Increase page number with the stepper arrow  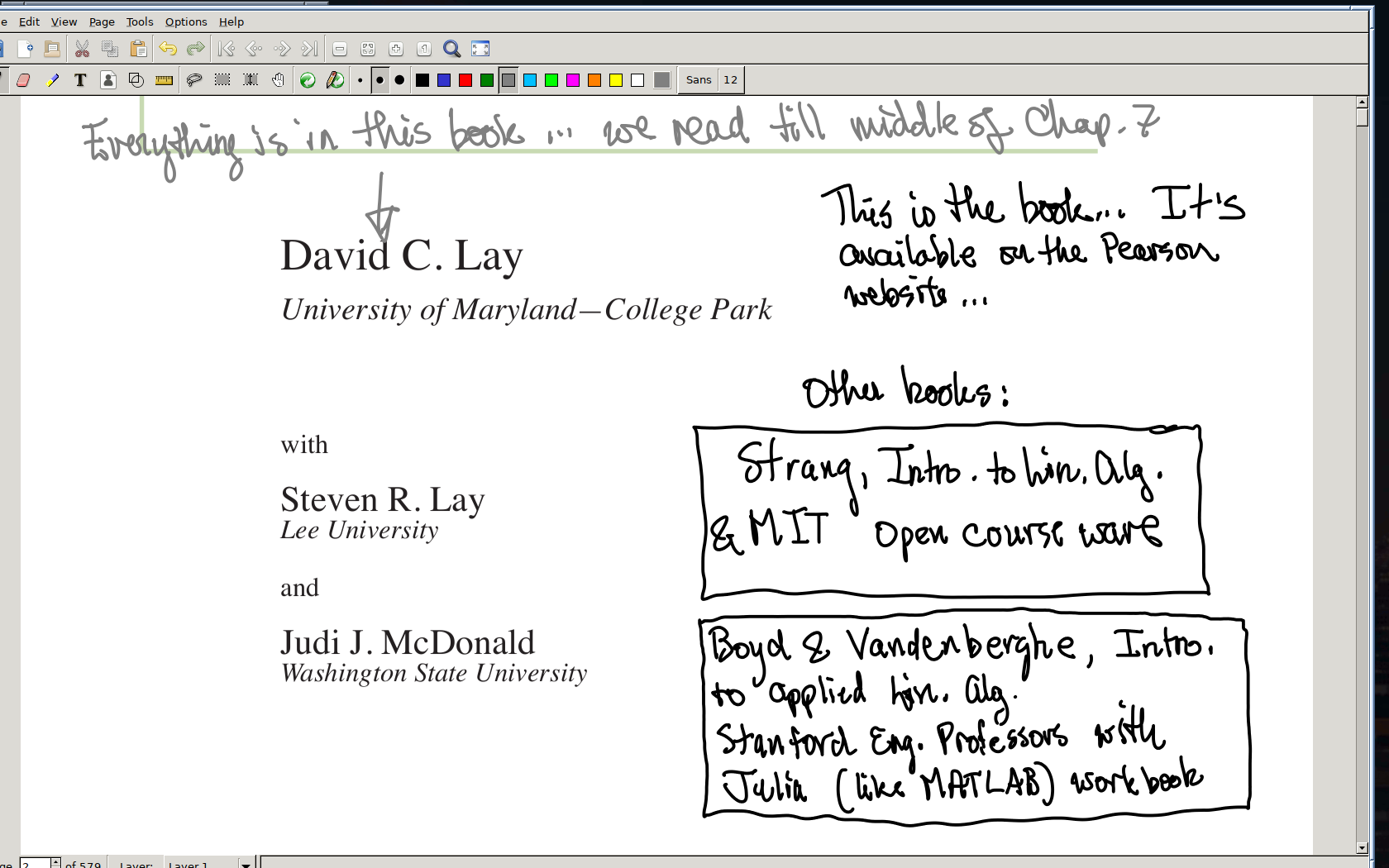click(55, 858)
